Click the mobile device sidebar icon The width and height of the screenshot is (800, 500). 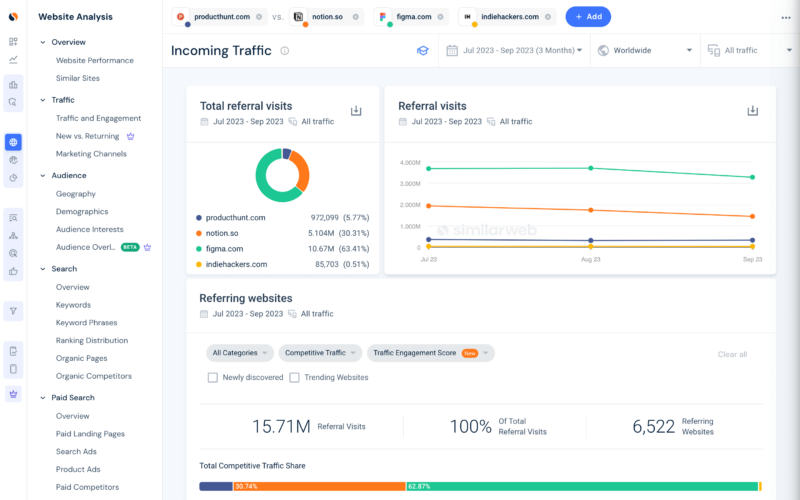tap(13, 369)
